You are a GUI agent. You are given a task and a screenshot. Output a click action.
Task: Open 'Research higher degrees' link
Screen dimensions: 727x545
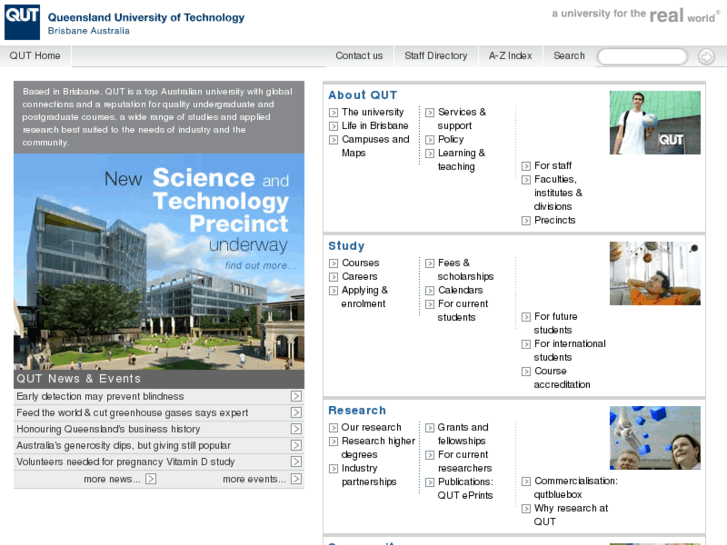pyautogui.click(x=378, y=448)
